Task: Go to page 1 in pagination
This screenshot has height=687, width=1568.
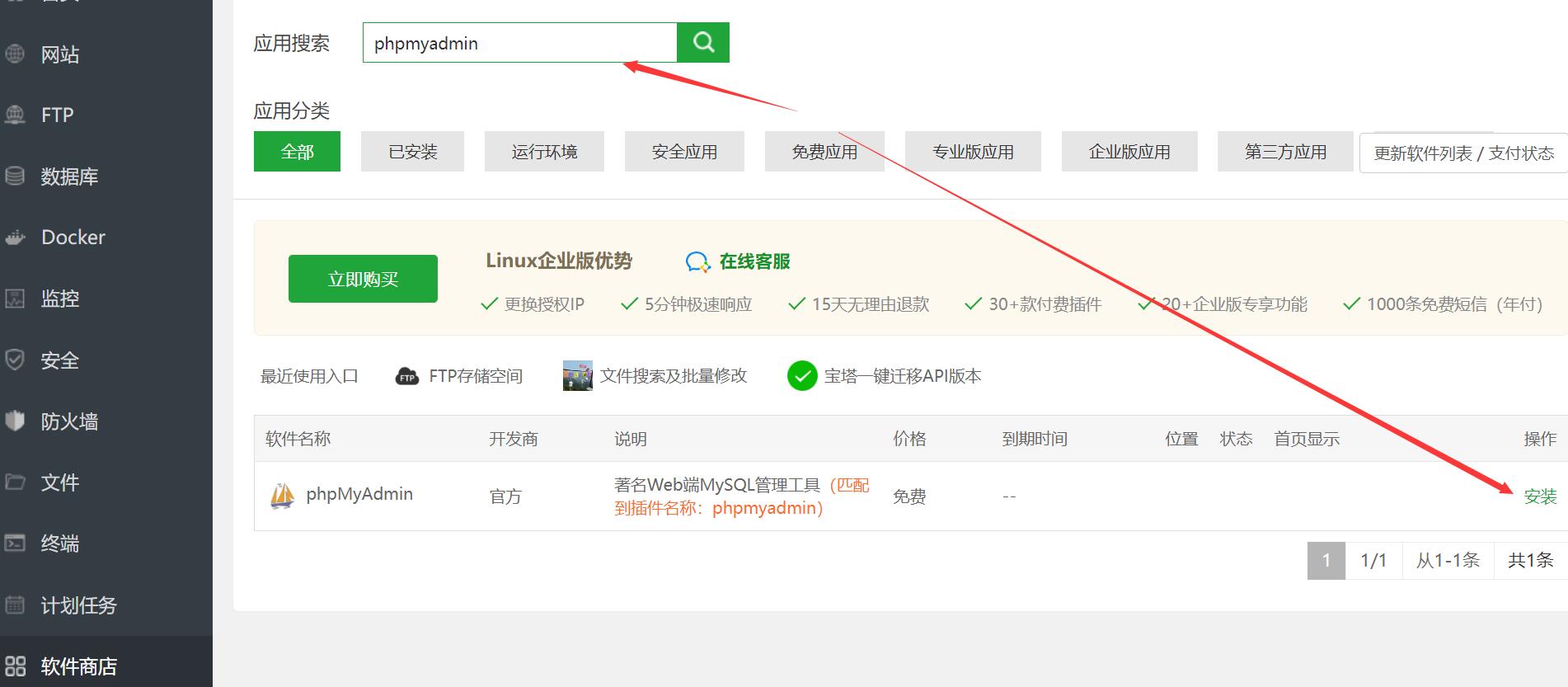Action: click(x=1326, y=561)
